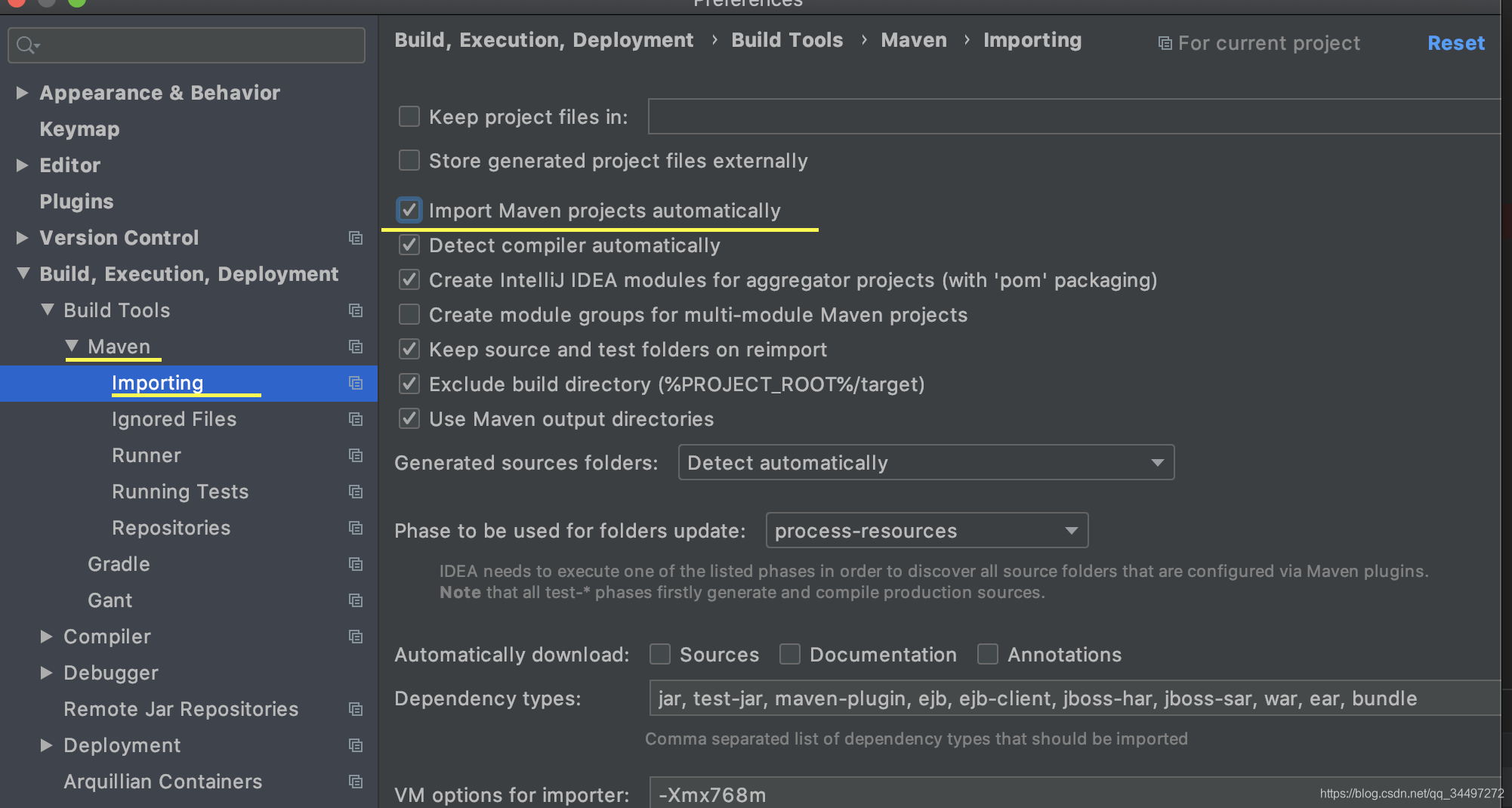Click project-level icon next to Importing

[356, 383]
